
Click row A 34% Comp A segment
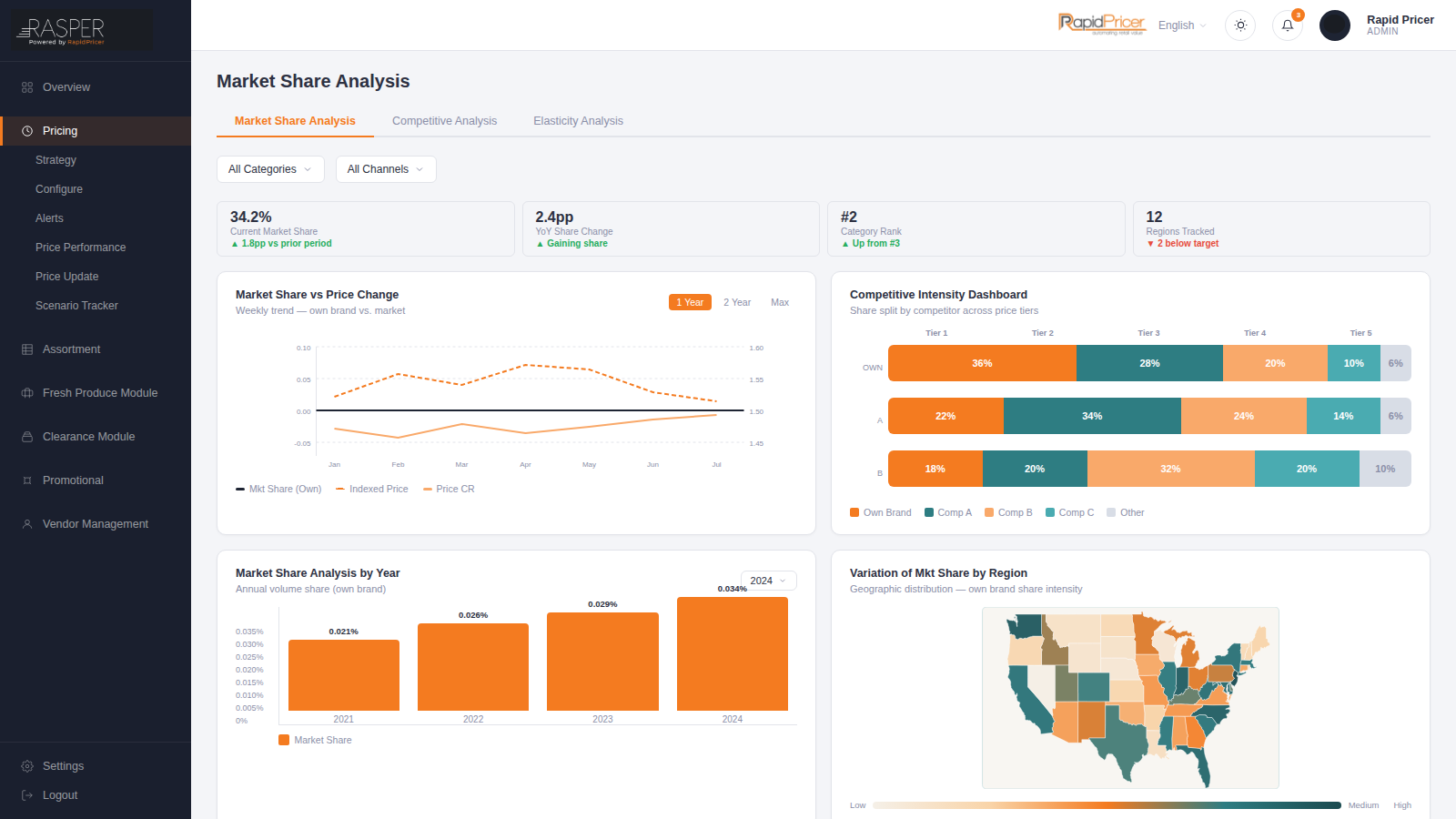click(x=1092, y=416)
